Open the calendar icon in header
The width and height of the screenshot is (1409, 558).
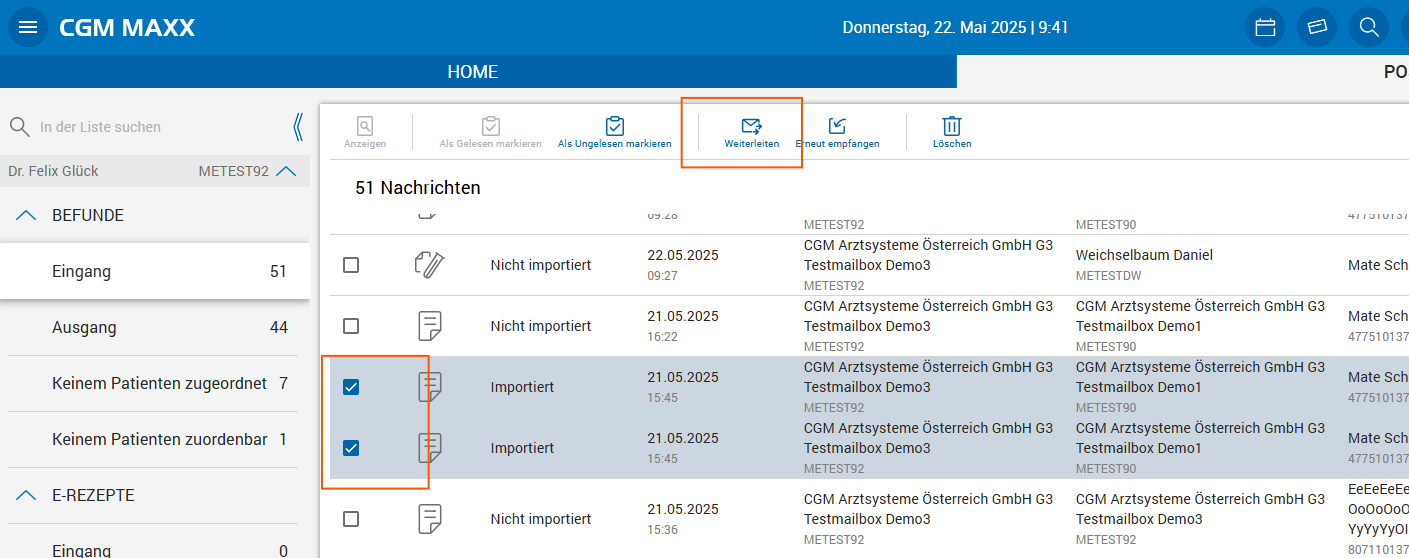point(1265,28)
